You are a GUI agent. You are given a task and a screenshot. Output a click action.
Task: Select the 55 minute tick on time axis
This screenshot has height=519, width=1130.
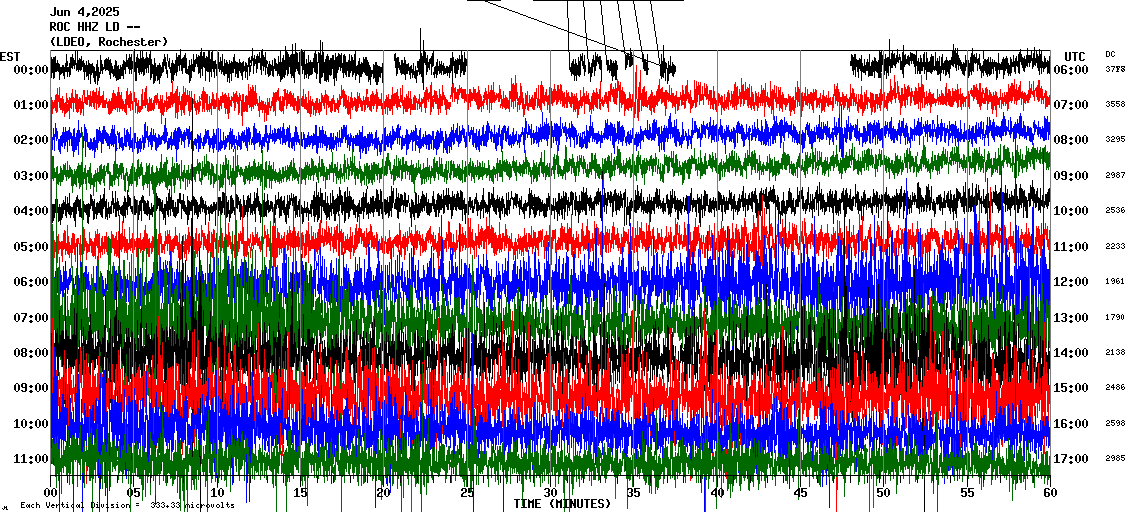point(967,493)
